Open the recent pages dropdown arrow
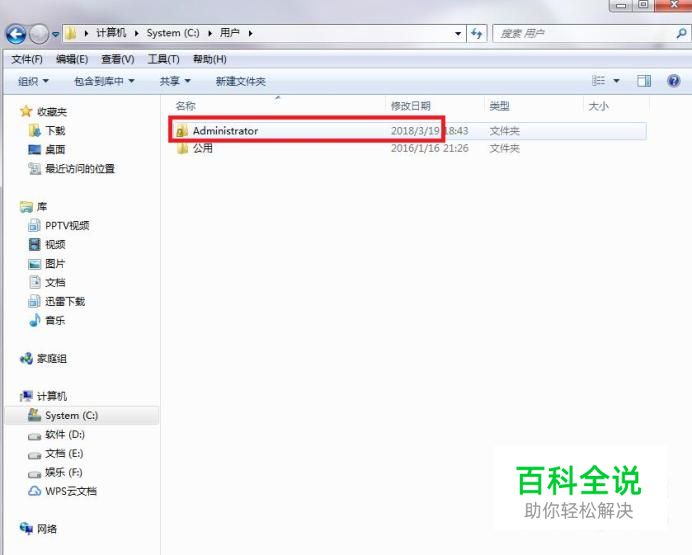 [56, 34]
